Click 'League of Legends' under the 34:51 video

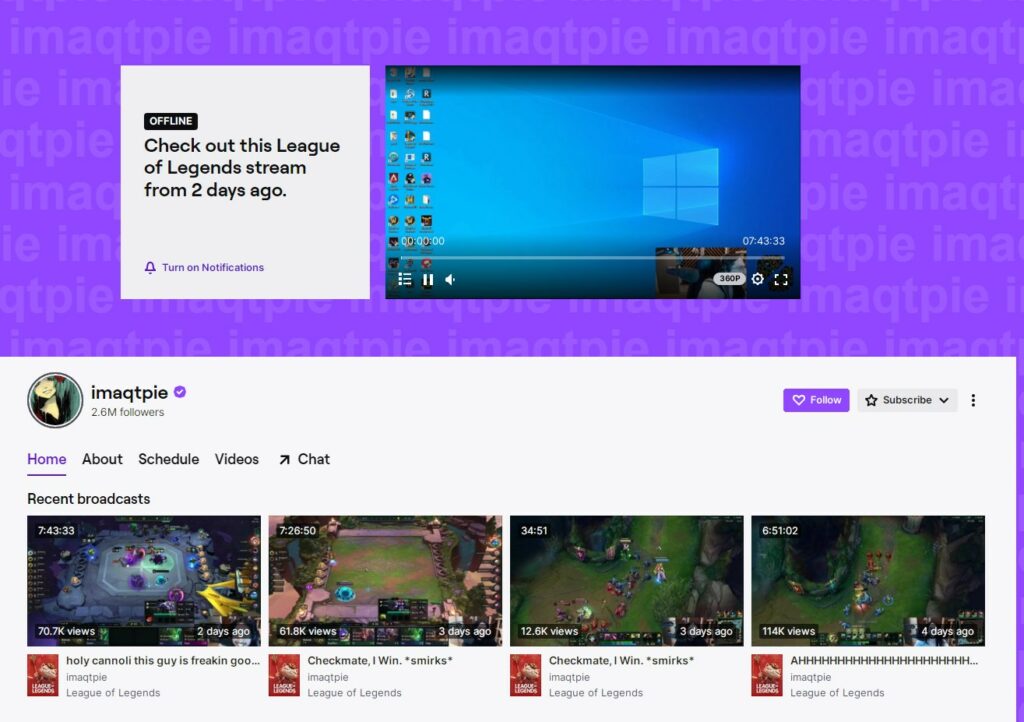596,693
